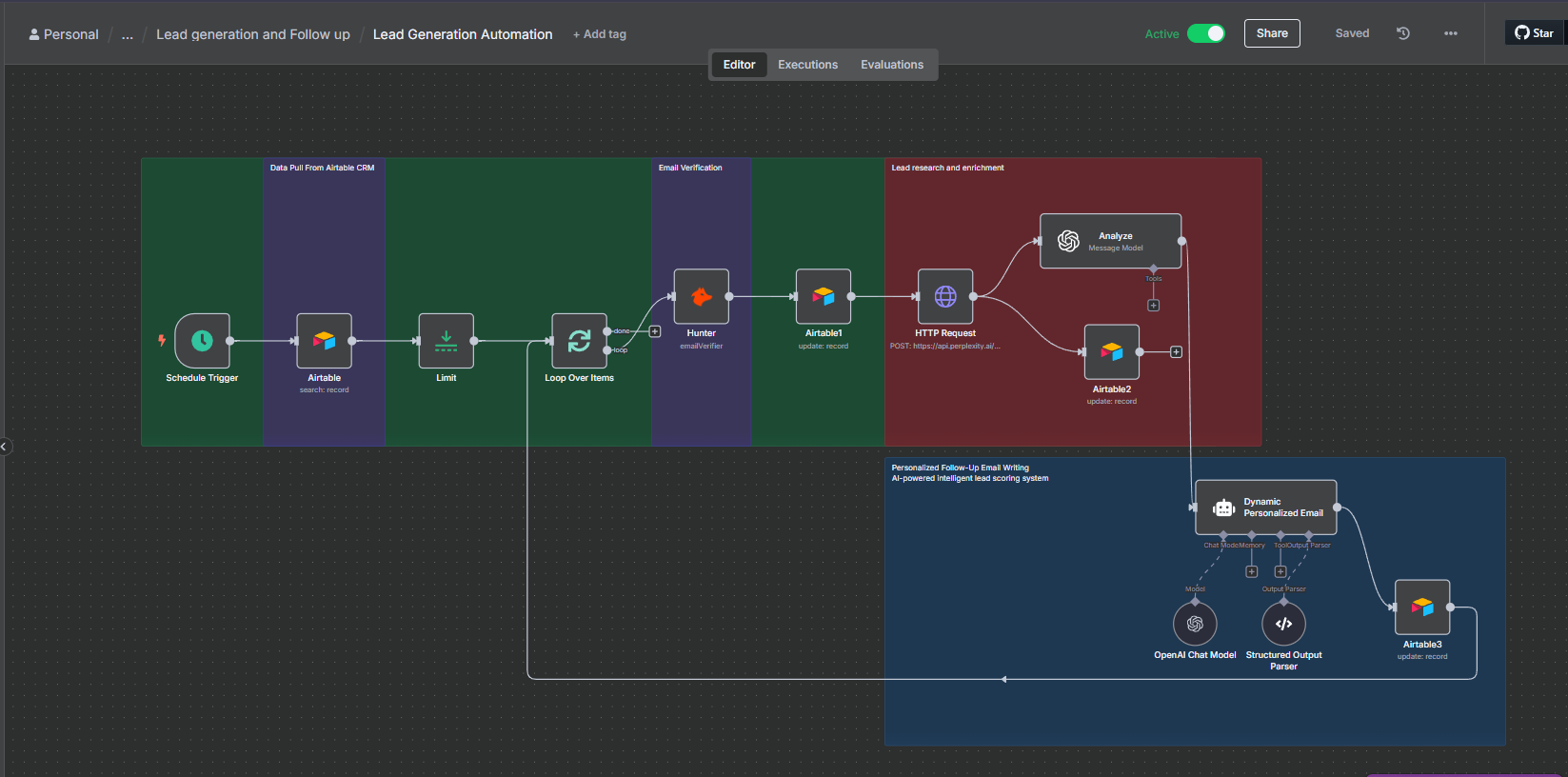Image resolution: width=1568 pixels, height=777 pixels.
Task: Click the Schedule Trigger clock node
Action: point(202,341)
